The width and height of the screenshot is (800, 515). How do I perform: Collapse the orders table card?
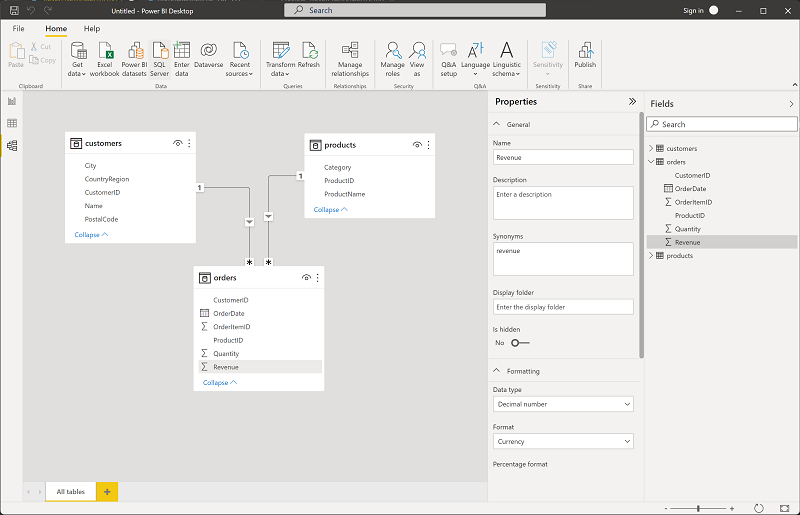(x=219, y=382)
